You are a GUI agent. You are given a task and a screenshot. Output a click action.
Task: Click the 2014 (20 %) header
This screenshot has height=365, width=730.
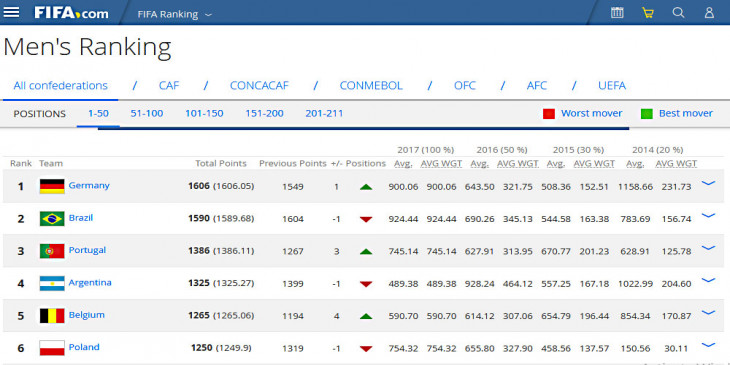[x=657, y=150]
